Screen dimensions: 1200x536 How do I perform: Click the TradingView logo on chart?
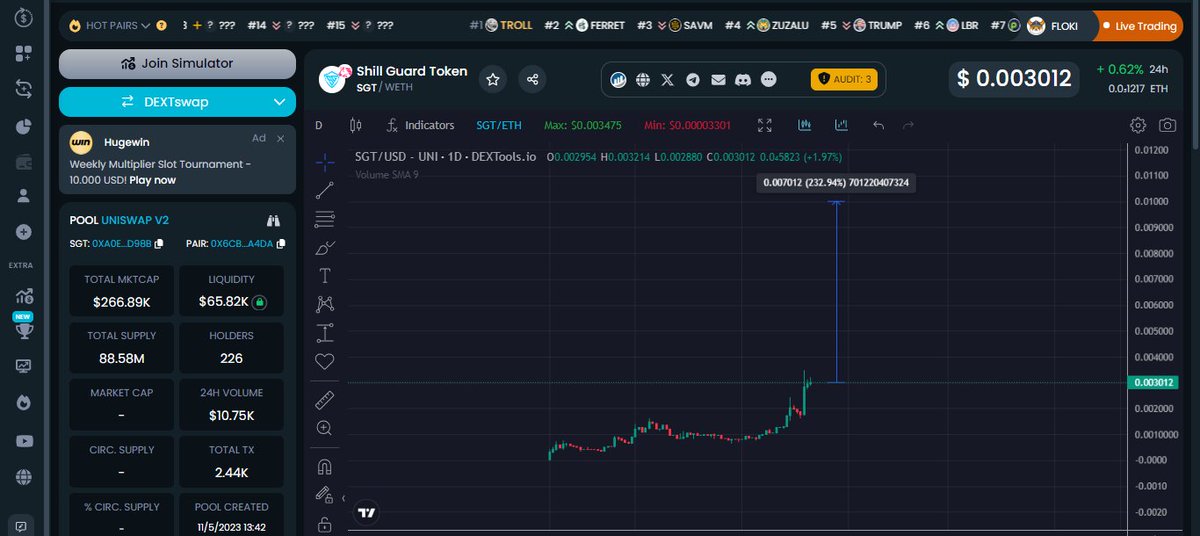coord(367,512)
